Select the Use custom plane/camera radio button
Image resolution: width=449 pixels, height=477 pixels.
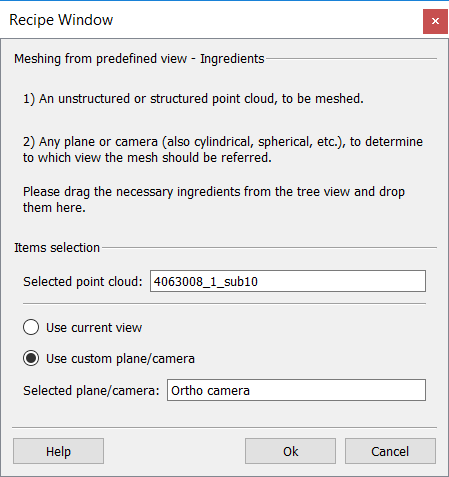pos(31,358)
